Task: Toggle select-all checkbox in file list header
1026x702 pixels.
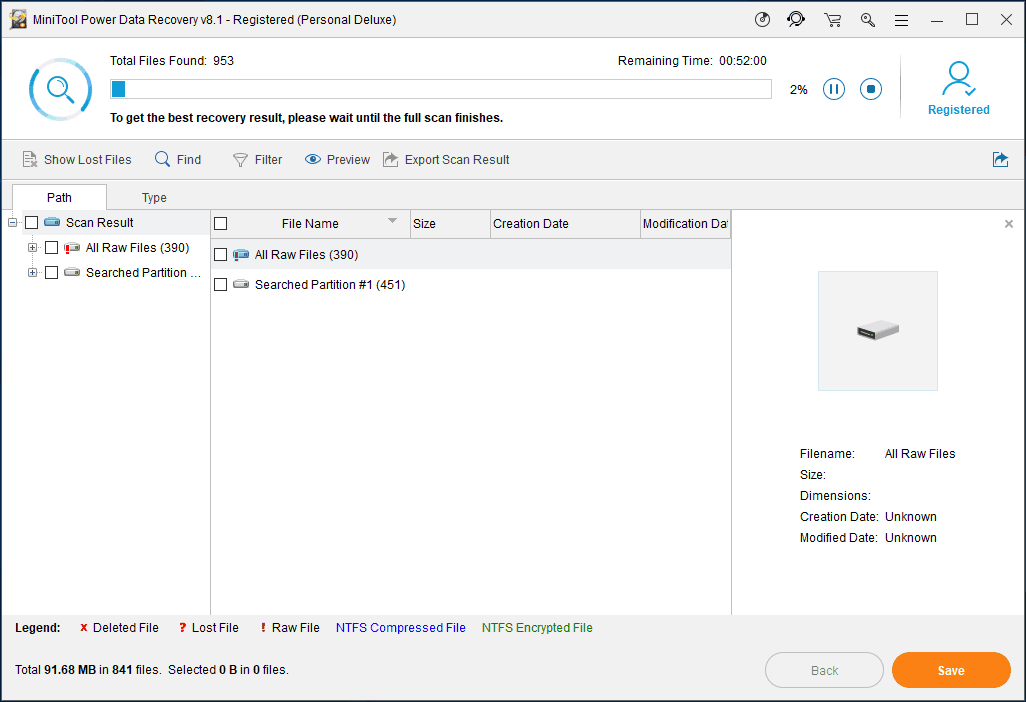Action: 221,224
